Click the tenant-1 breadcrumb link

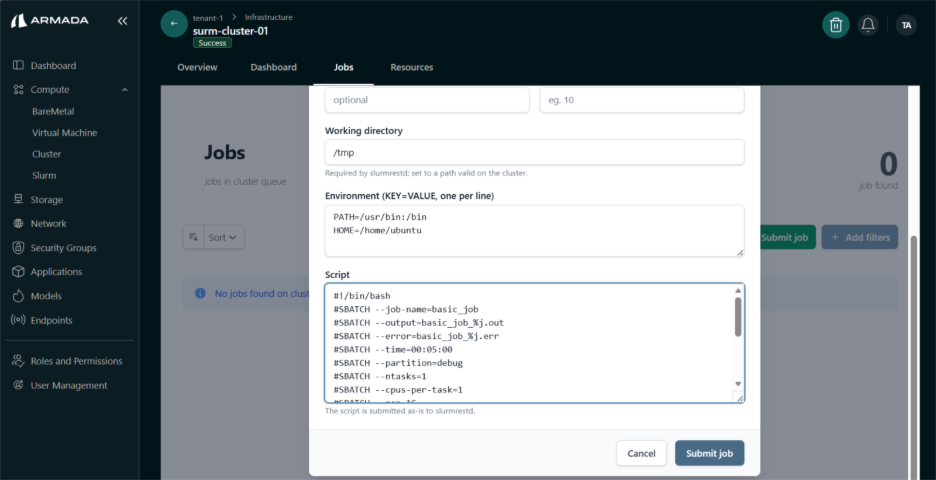[x=209, y=17]
